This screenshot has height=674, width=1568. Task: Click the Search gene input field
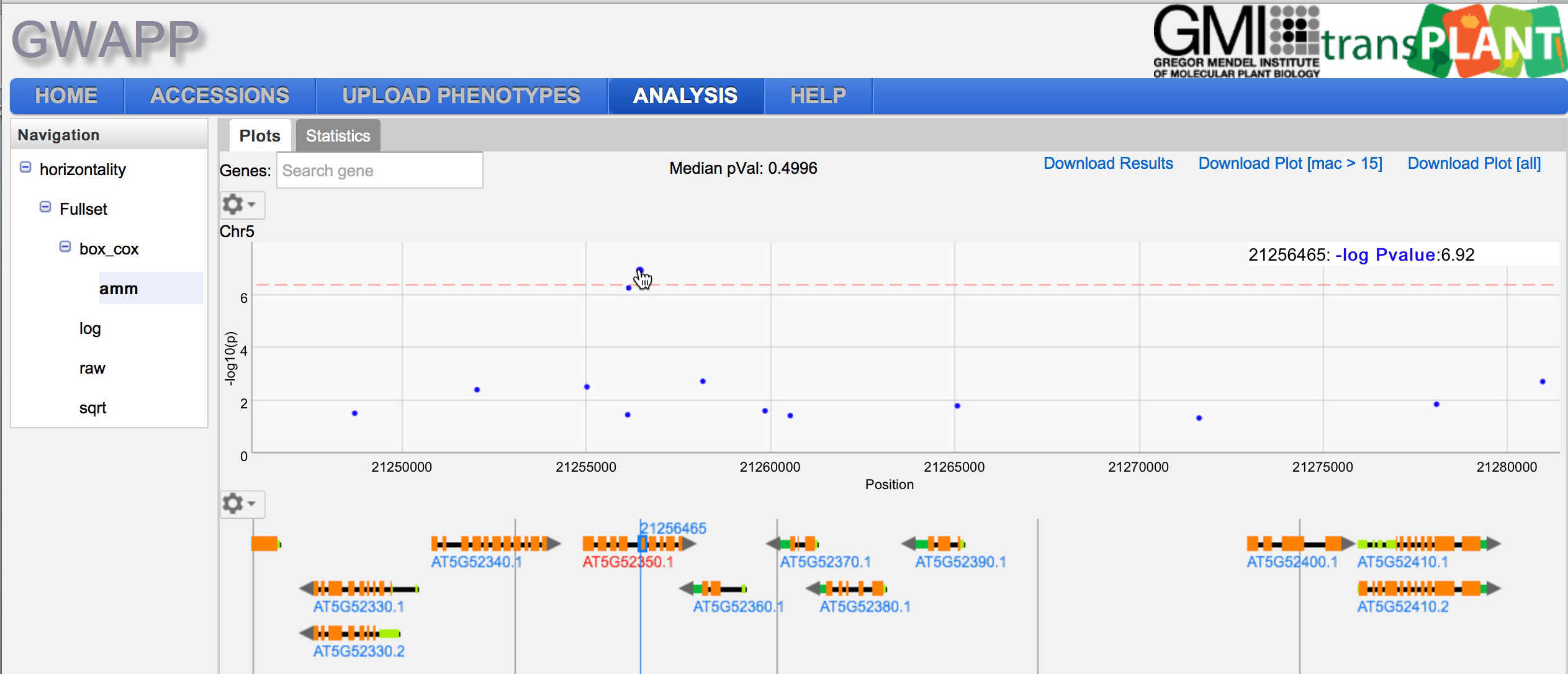379,171
